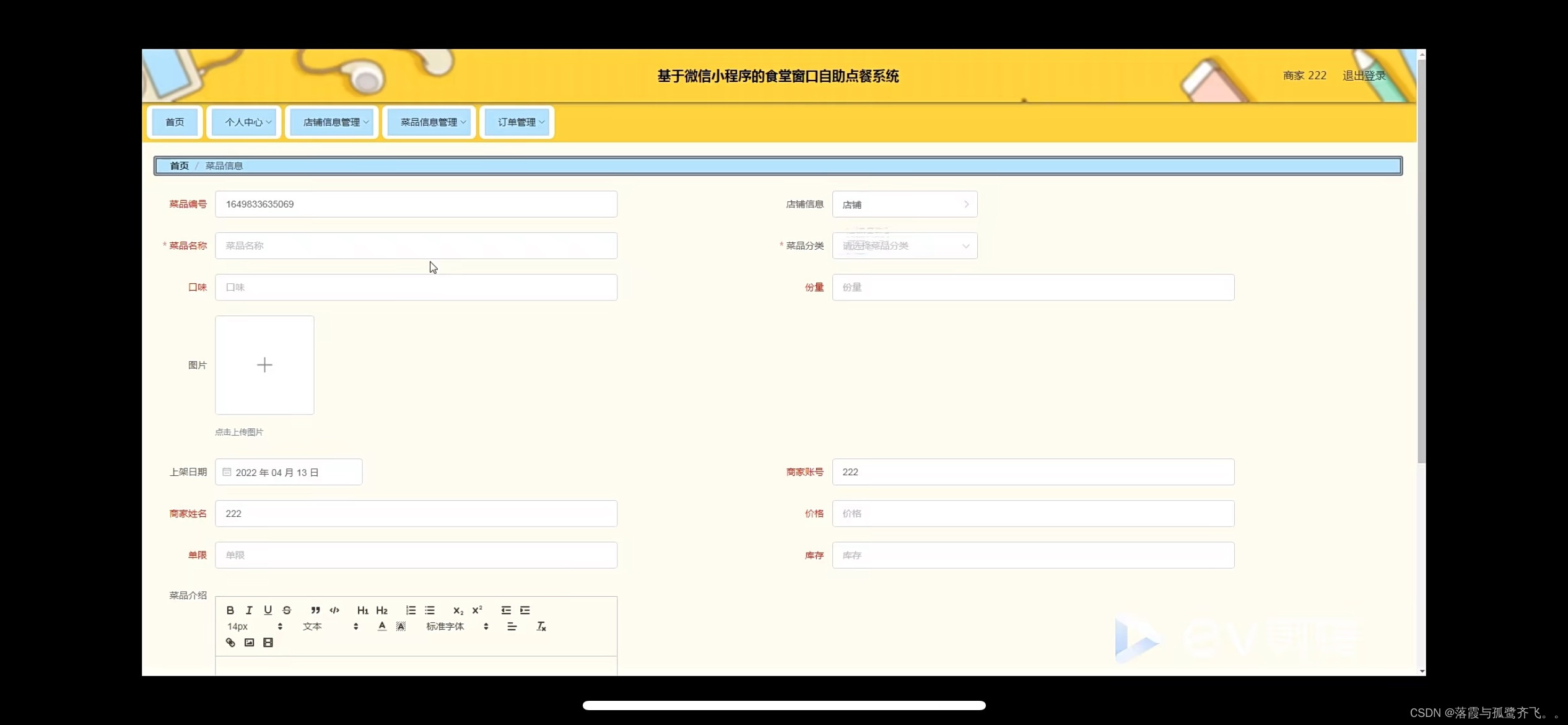
Task: Expand the 个人中心 menu
Action: pyautogui.click(x=245, y=123)
